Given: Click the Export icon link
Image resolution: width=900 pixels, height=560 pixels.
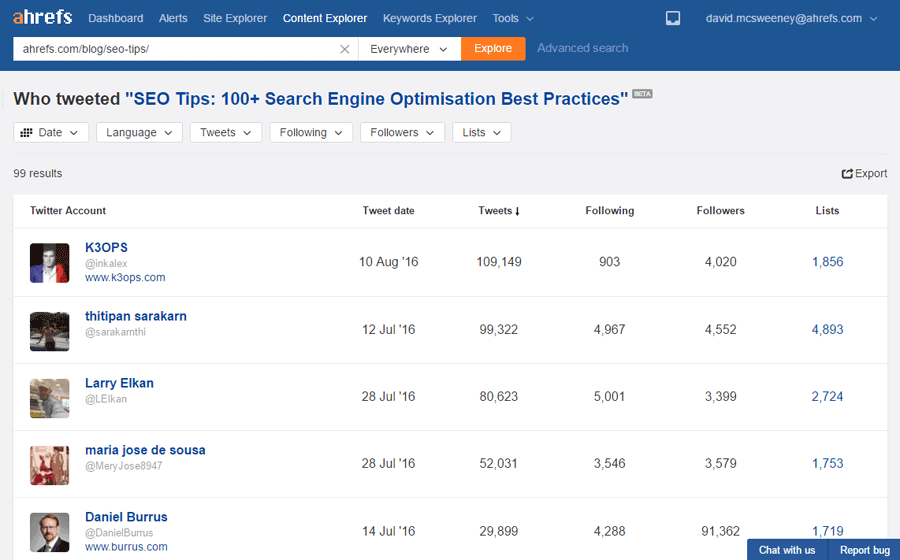Looking at the screenshot, I should tap(864, 173).
